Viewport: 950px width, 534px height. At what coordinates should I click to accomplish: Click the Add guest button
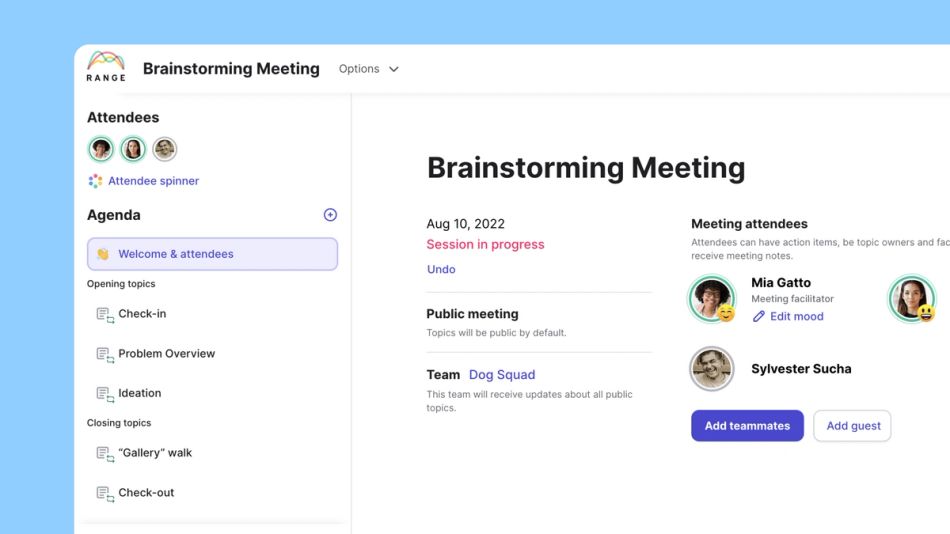pyautogui.click(x=852, y=426)
